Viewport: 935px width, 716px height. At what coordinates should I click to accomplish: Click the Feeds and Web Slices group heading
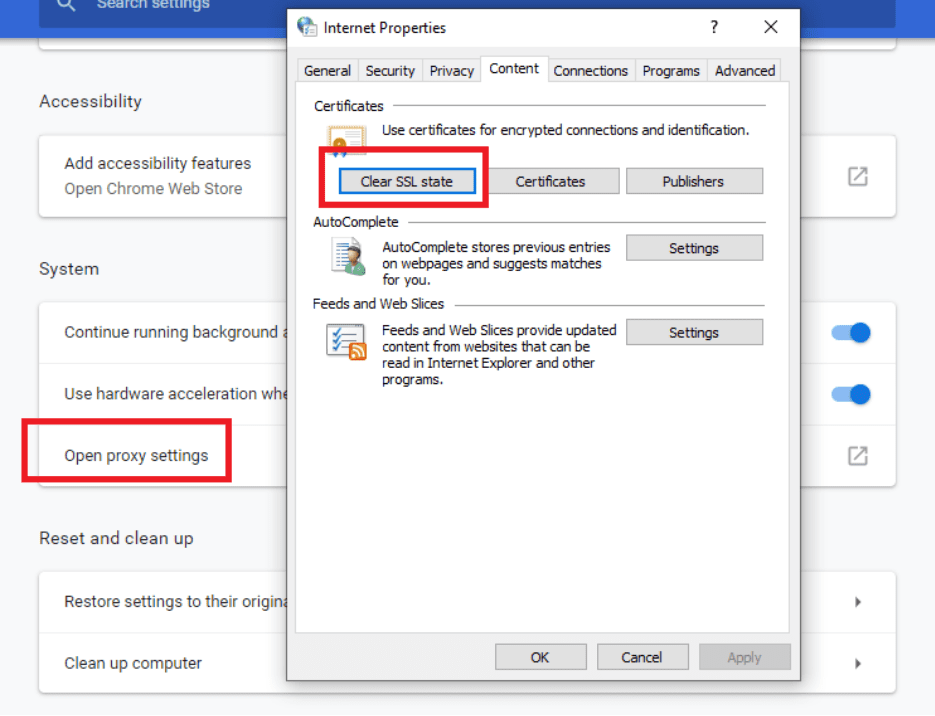coord(379,304)
